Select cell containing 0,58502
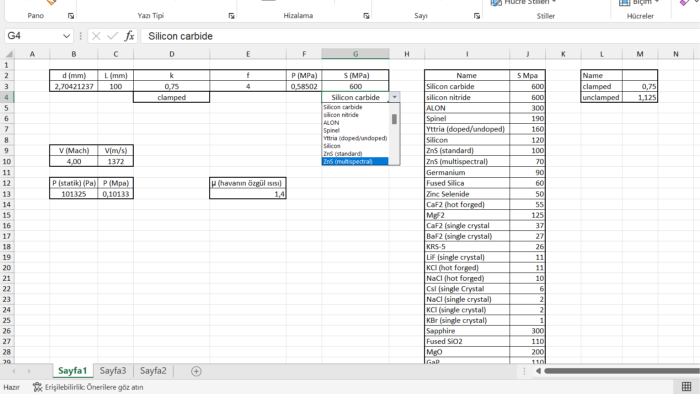Viewport: 700px width, 394px height. [x=304, y=87]
